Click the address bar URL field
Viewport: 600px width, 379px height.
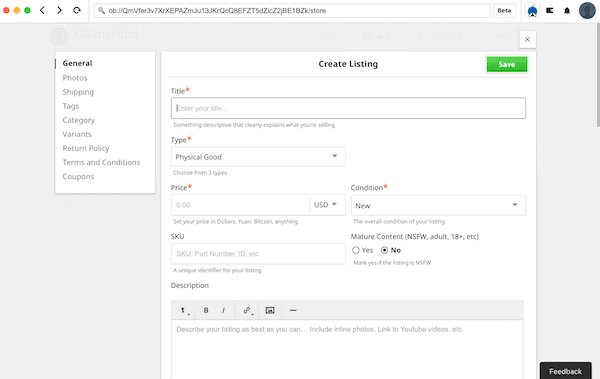click(292, 10)
